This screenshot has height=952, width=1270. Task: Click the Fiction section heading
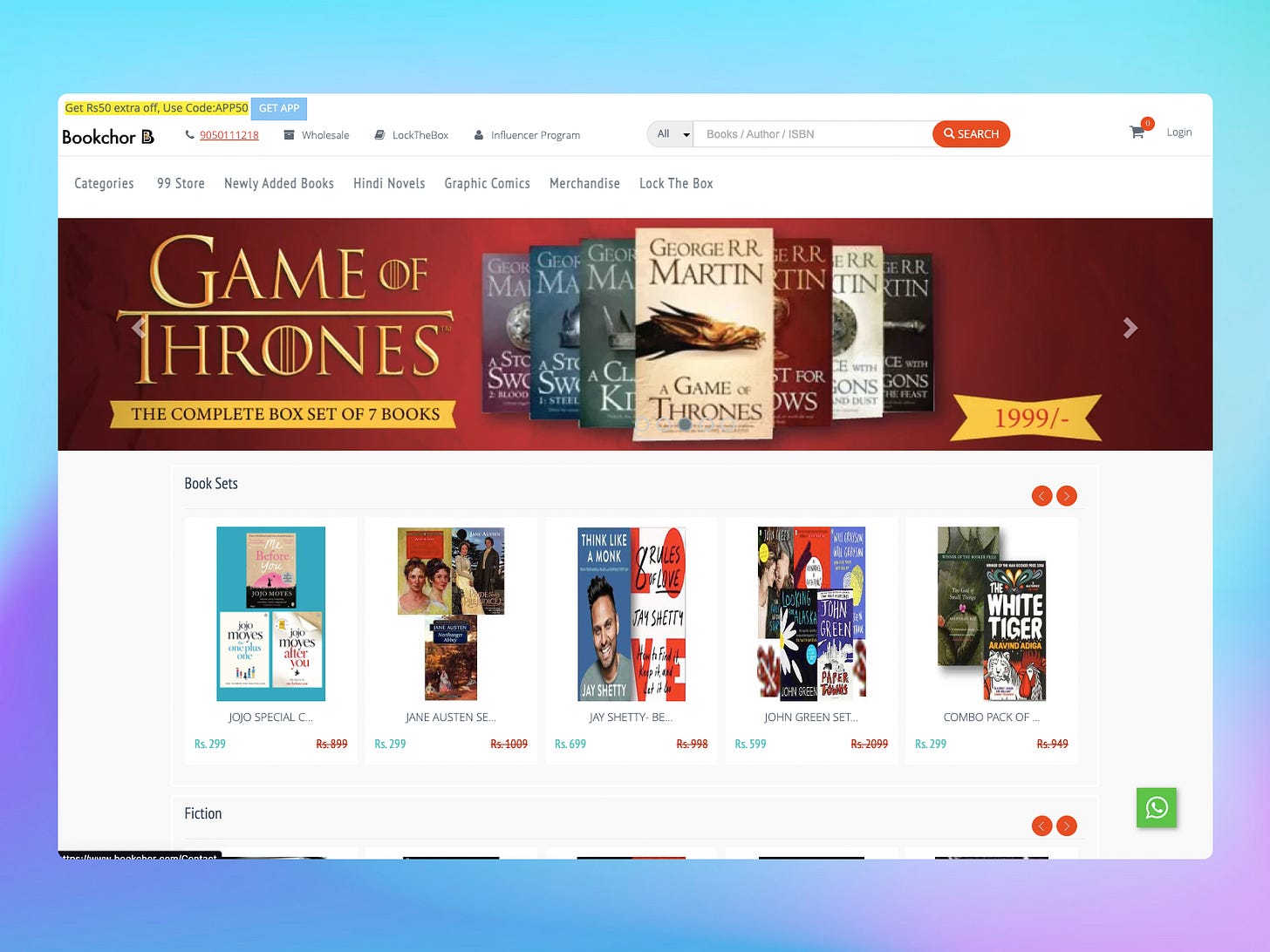point(203,813)
